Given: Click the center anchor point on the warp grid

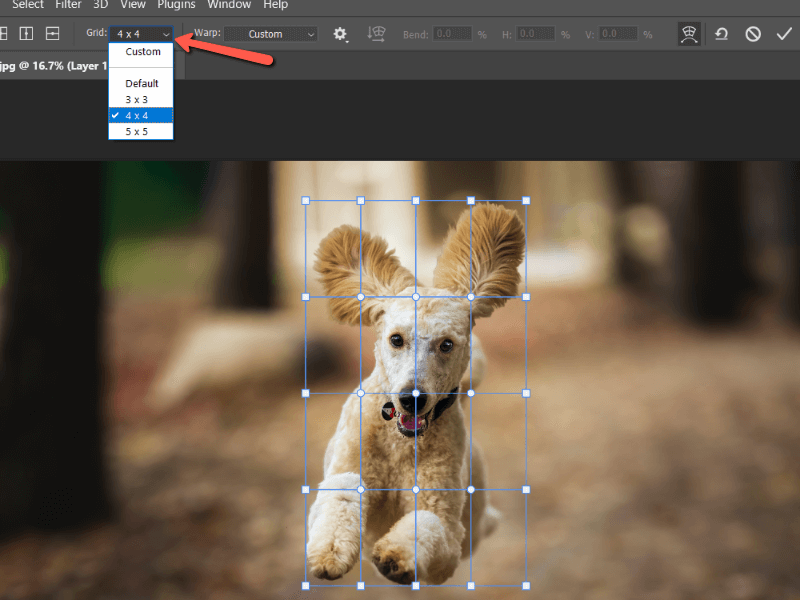Looking at the screenshot, I should [414, 394].
